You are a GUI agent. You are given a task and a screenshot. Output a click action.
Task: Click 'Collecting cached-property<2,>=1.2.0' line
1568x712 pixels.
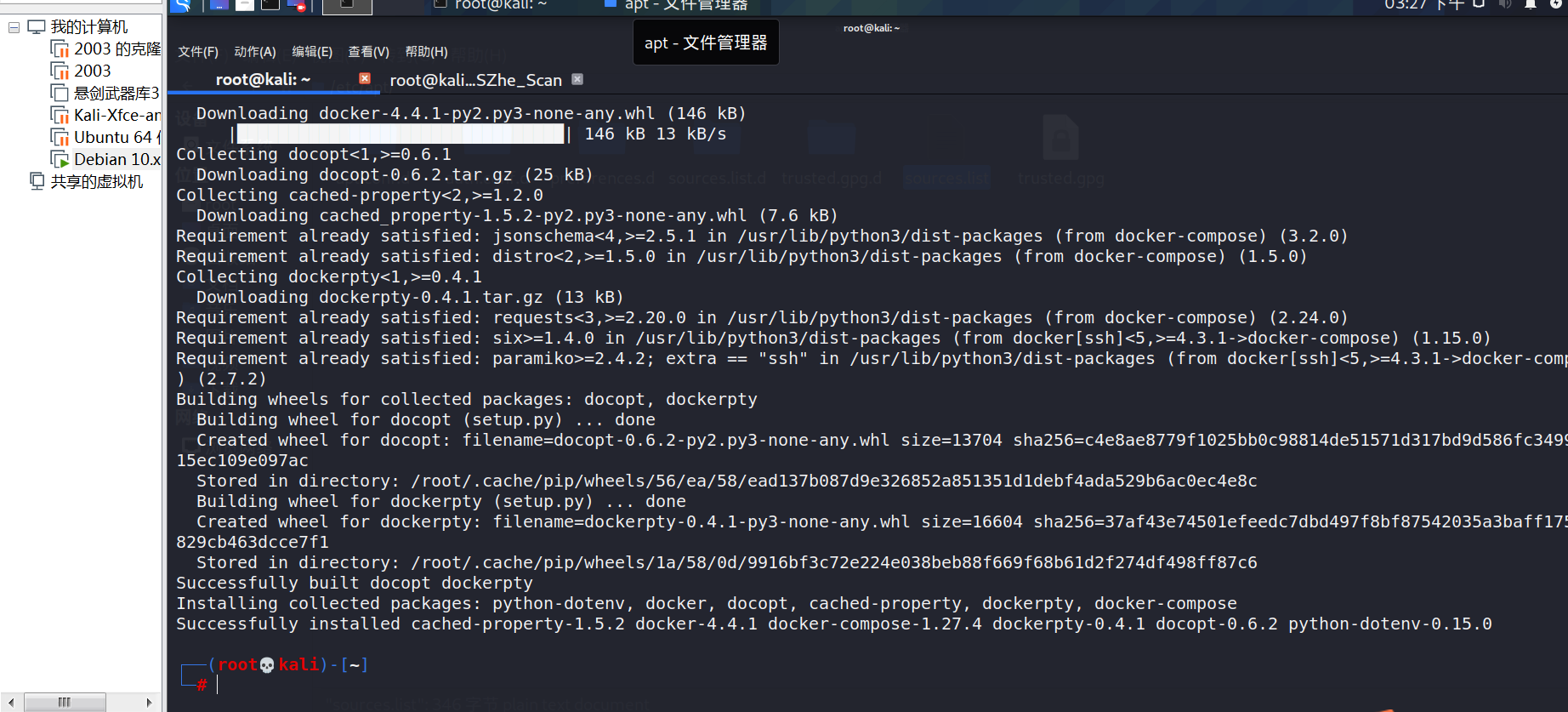point(360,195)
